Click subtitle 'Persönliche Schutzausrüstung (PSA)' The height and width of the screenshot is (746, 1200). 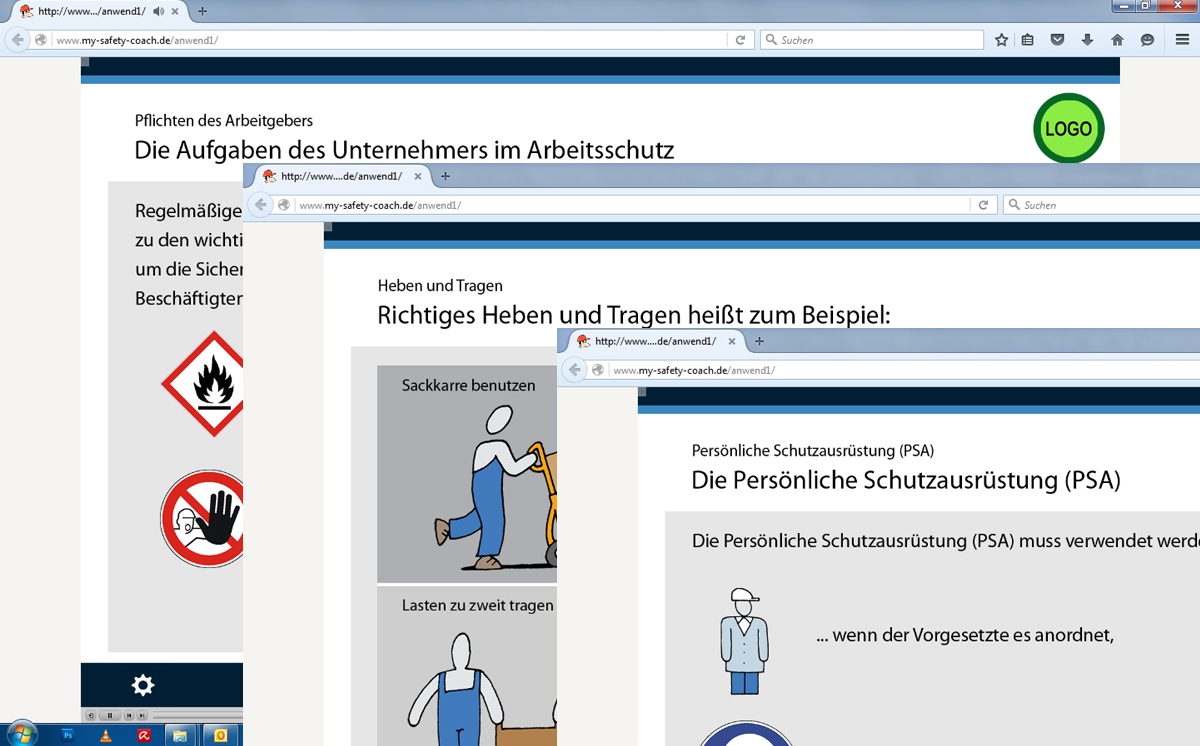(813, 451)
